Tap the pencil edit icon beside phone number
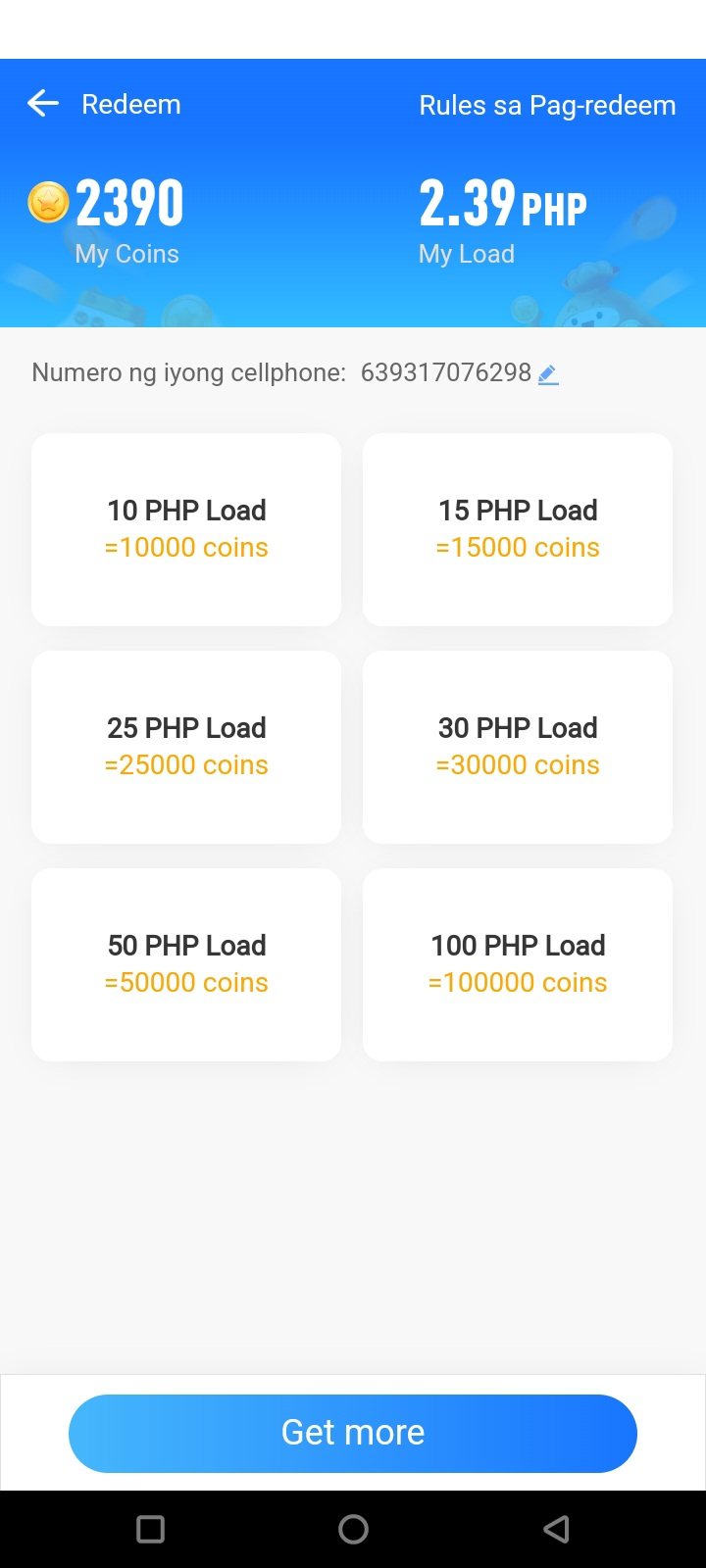This screenshot has height=1568, width=706. pos(548,373)
